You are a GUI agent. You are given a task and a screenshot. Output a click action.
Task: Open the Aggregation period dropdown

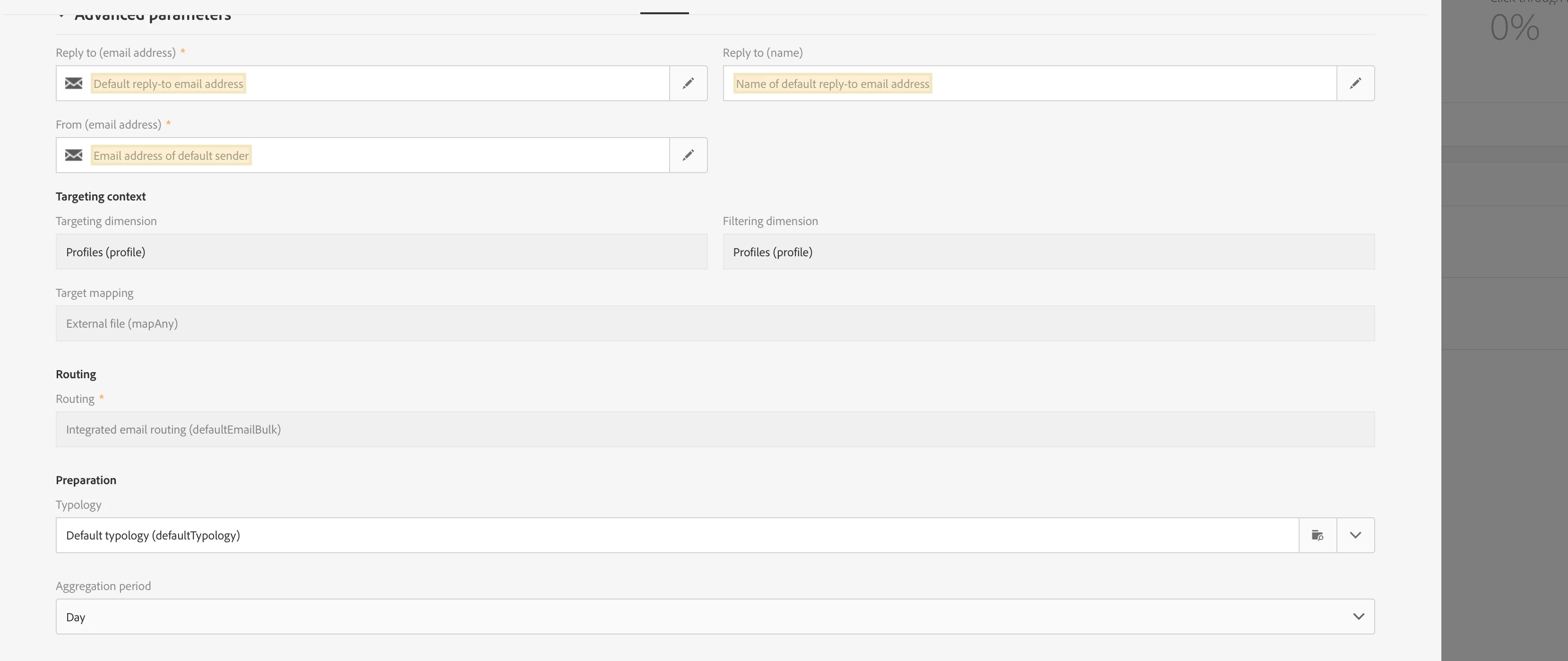[x=1358, y=617]
